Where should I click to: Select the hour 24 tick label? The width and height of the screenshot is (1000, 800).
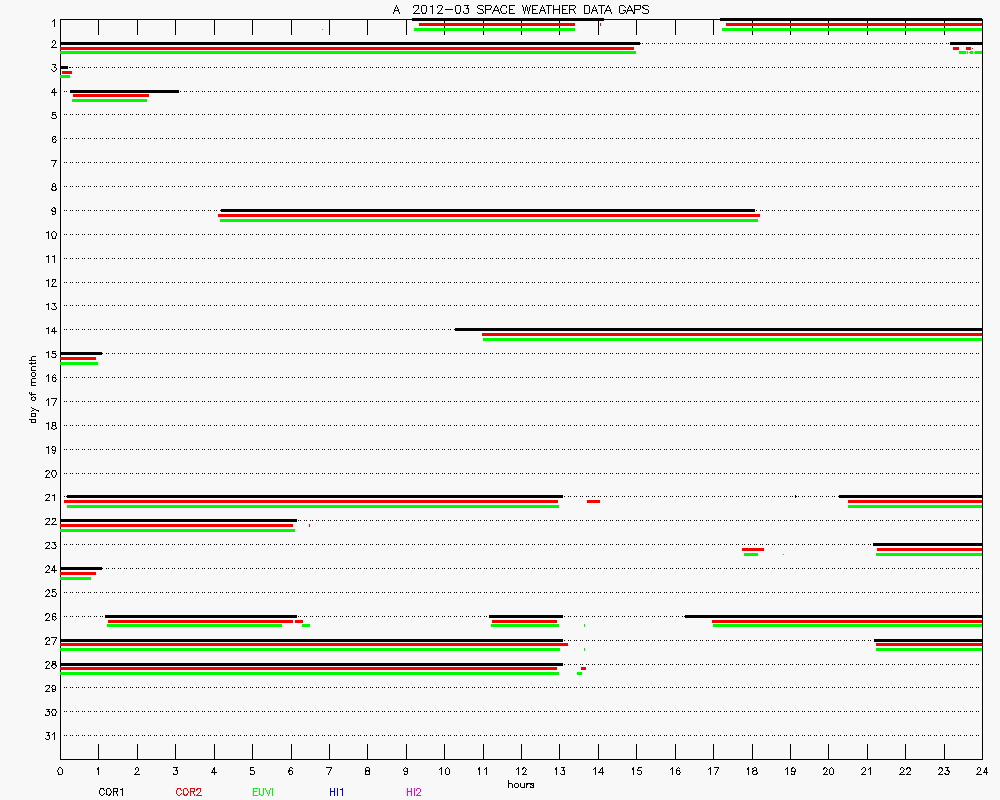click(981, 771)
